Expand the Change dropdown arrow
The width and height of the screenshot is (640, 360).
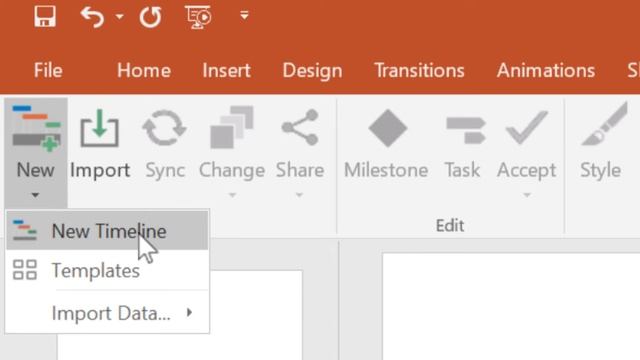point(232,195)
